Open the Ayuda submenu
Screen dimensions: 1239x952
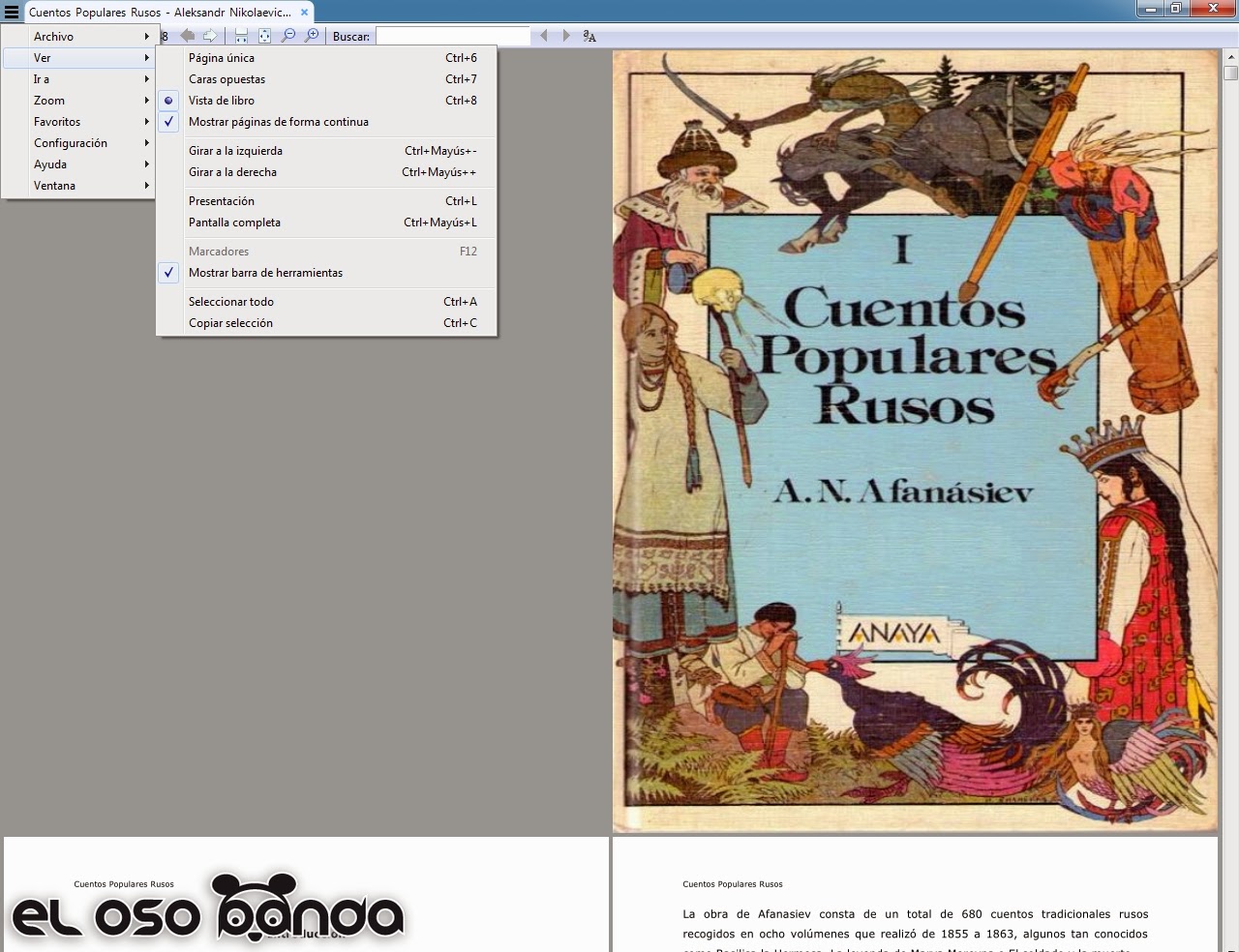[79, 164]
